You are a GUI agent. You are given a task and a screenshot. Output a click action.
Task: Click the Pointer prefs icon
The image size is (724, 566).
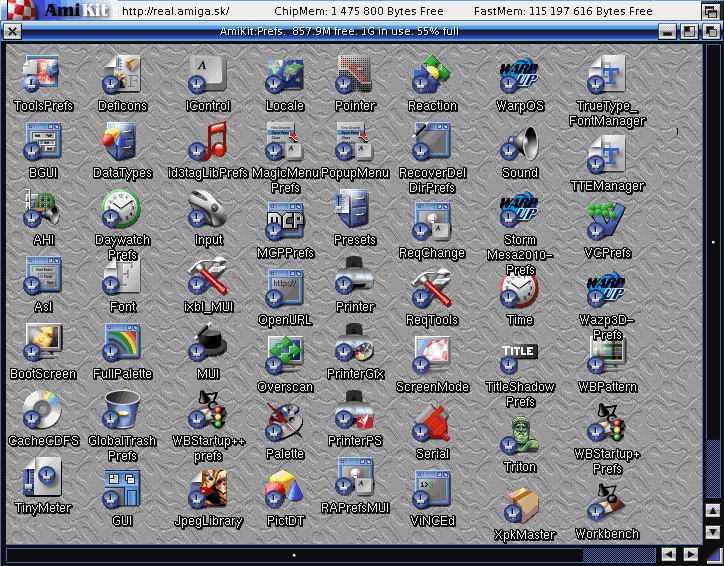pyautogui.click(x=355, y=74)
